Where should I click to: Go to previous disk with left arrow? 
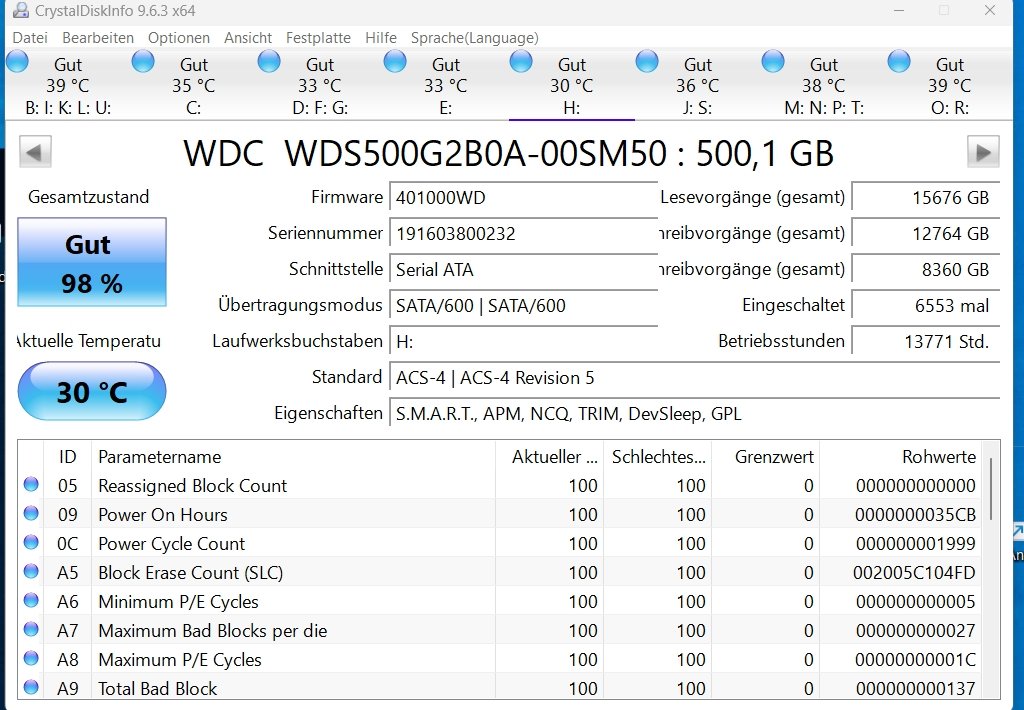pos(35,152)
